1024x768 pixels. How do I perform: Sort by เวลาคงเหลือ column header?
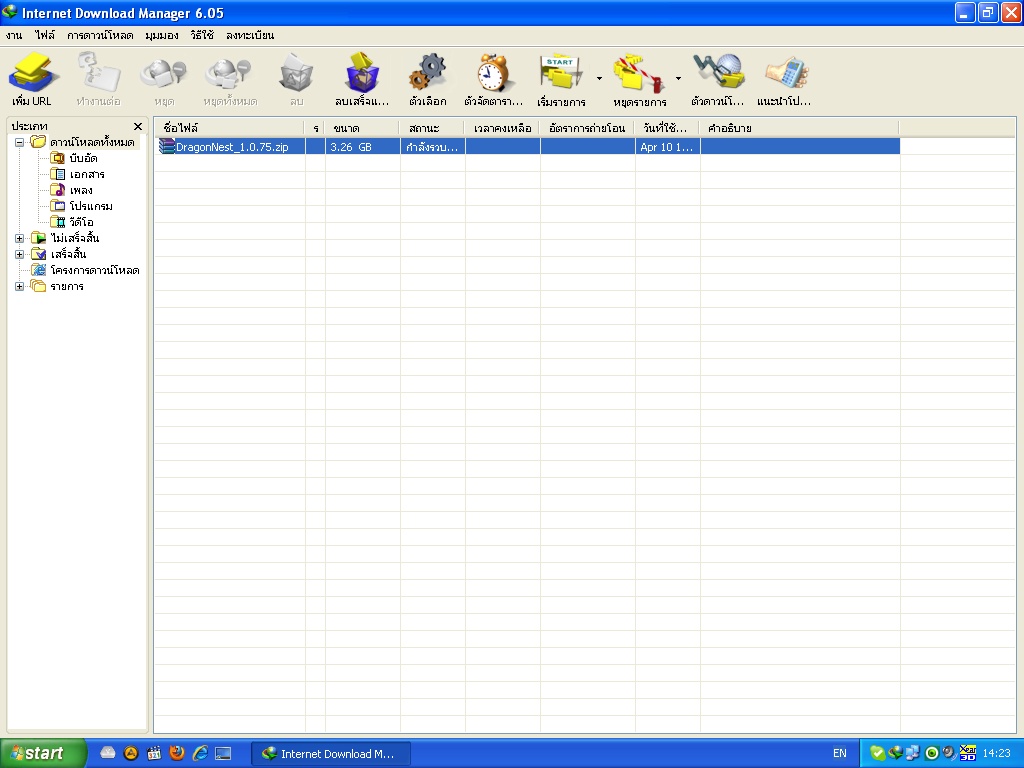click(502, 128)
